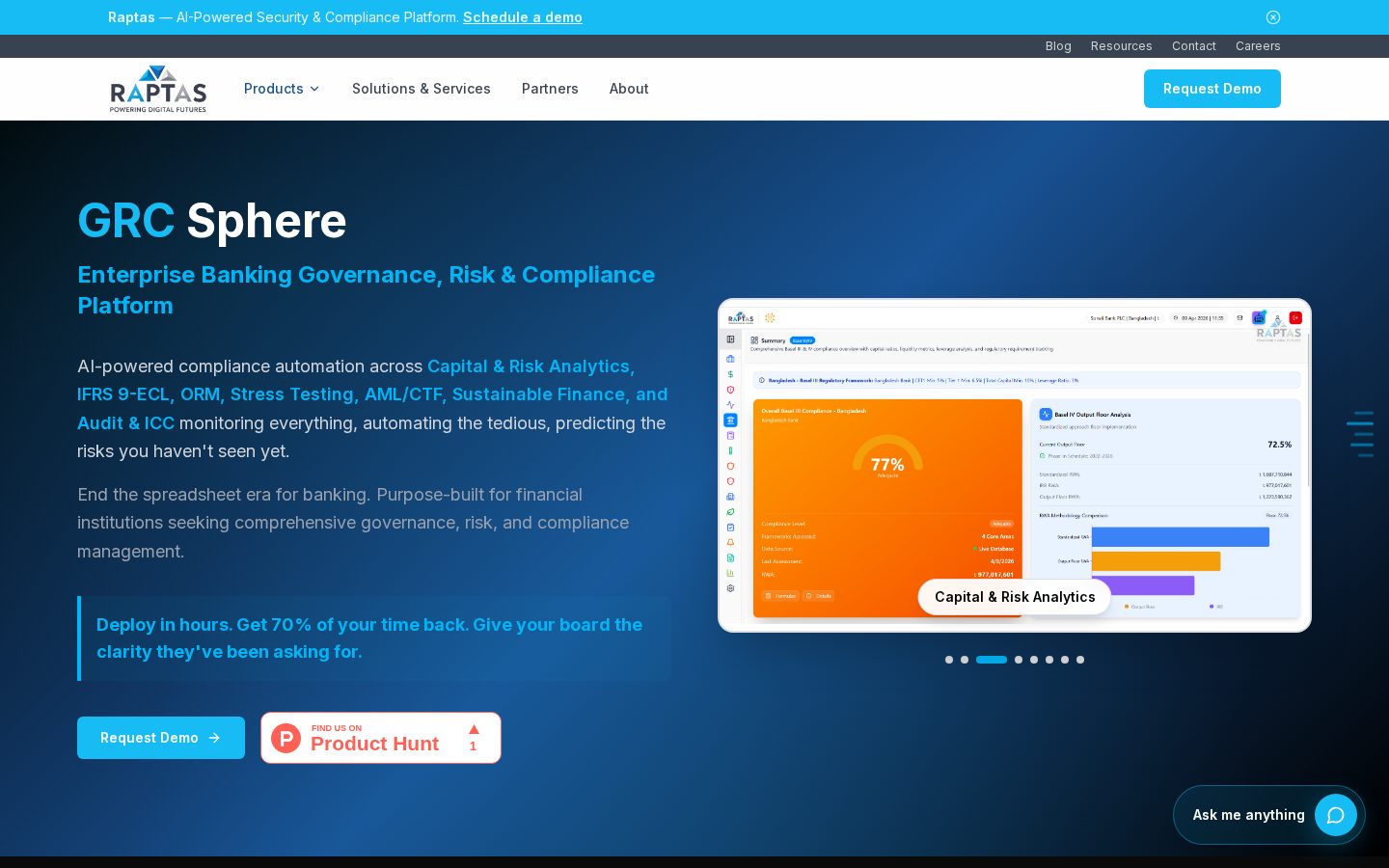The width and height of the screenshot is (1389, 868).
Task: Click the robot assistant icon in dashboard preview
Action: [1259, 317]
